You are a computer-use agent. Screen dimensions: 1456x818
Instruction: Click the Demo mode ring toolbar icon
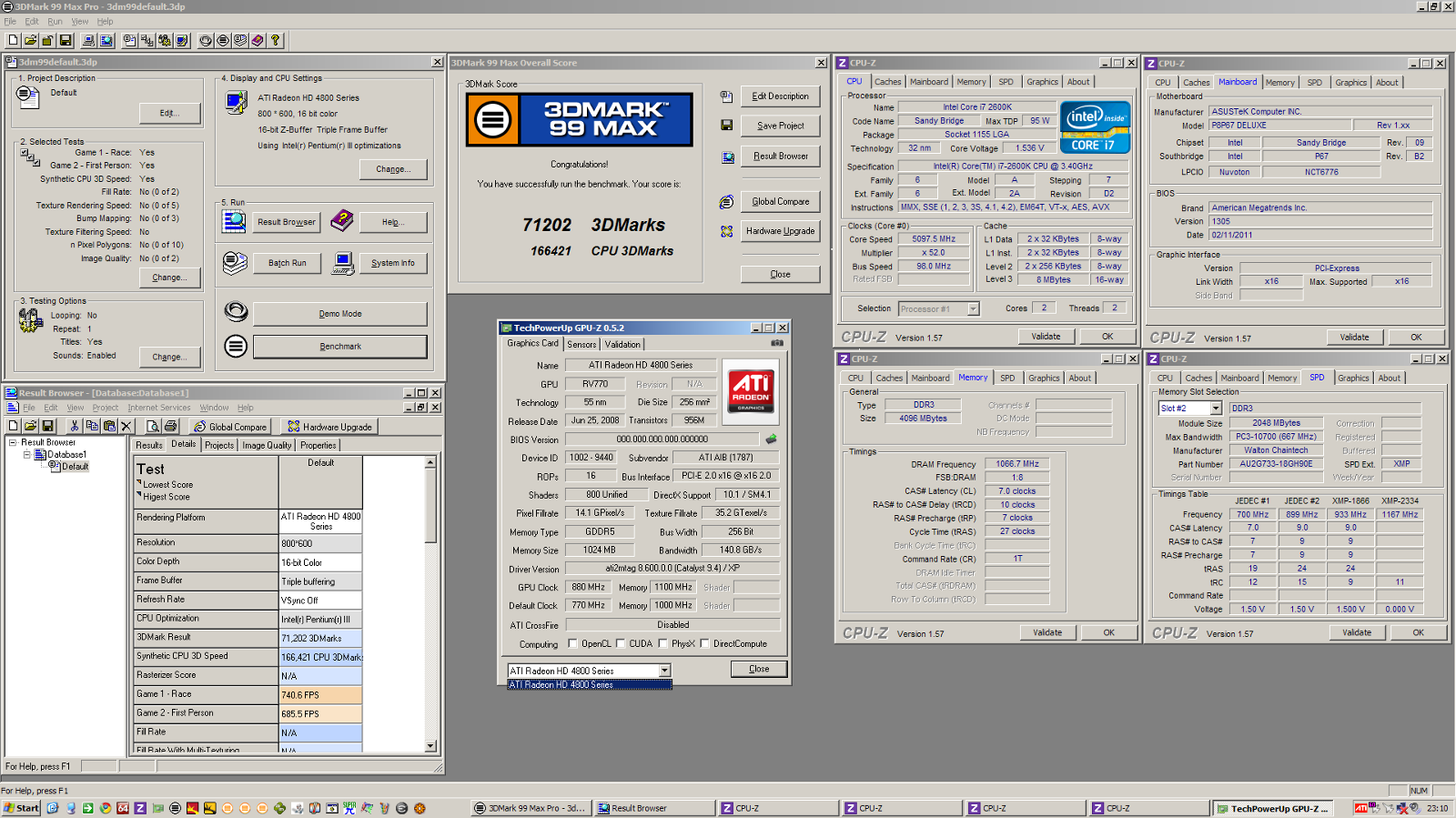(206, 40)
